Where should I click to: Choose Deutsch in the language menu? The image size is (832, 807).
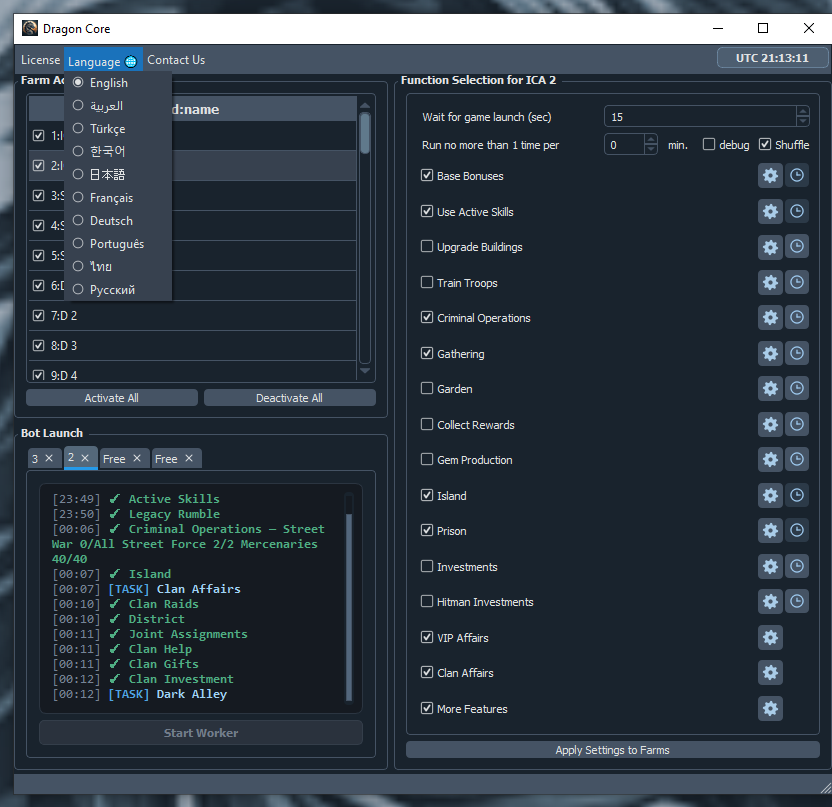[118, 221]
